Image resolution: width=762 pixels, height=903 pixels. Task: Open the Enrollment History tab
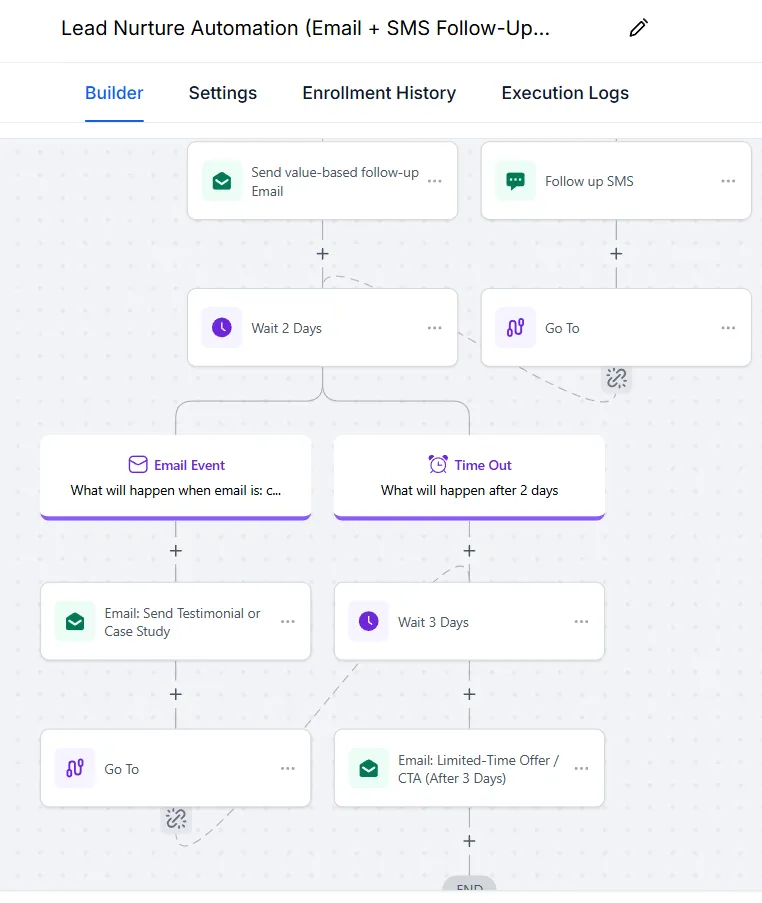pyautogui.click(x=379, y=93)
